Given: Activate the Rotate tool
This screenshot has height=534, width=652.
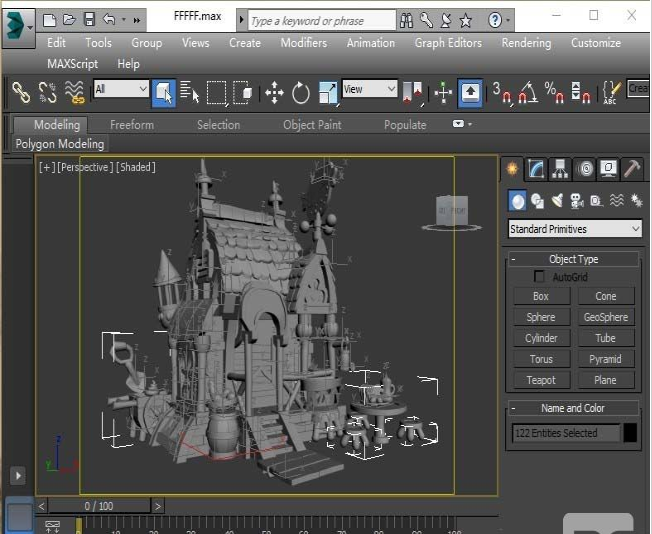Looking at the screenshot, I should tap(301, 93).
